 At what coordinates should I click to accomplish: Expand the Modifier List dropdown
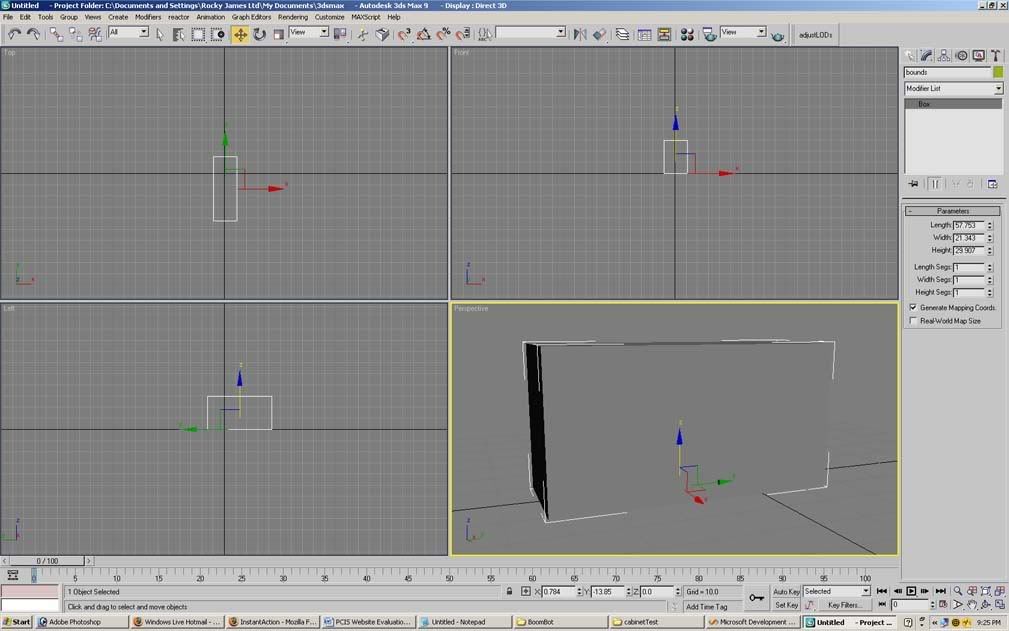[997, 89]
